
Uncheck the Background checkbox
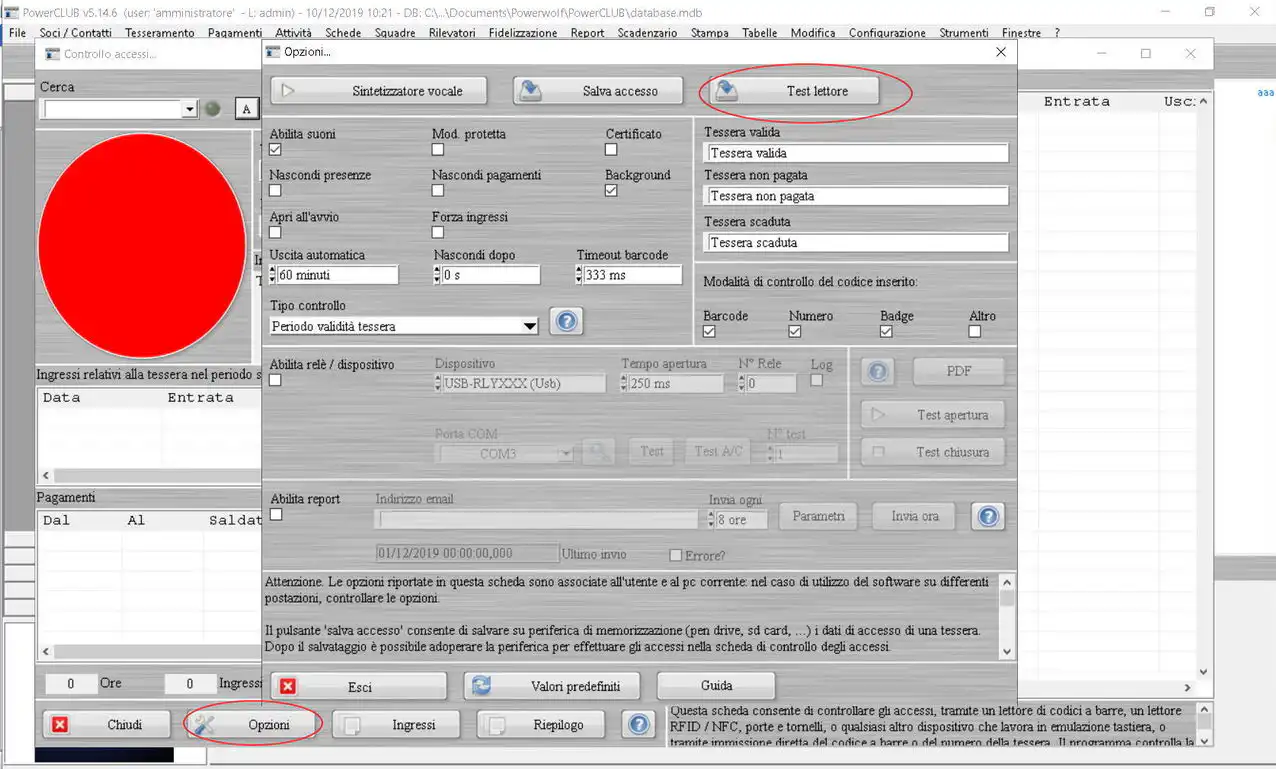[611, 191]
